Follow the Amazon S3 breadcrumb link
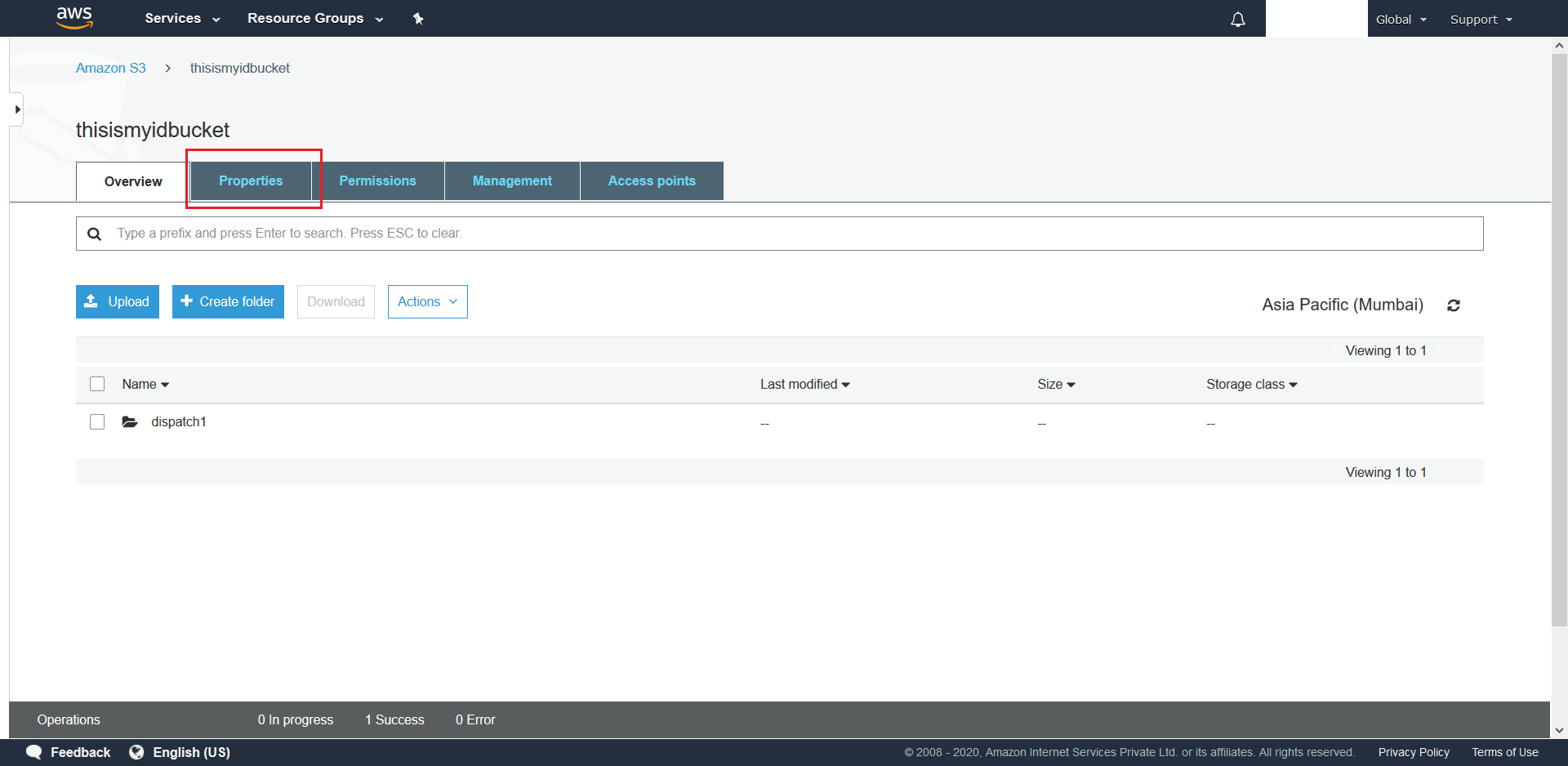Image resolution: width=1568 pixels, height=766 pixels. pos(111,68)
